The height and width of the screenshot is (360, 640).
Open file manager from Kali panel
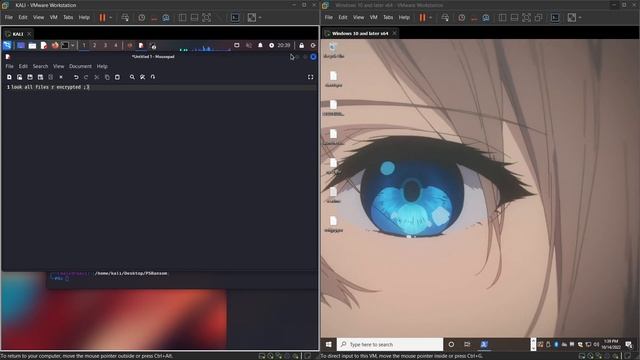(32, 45)
